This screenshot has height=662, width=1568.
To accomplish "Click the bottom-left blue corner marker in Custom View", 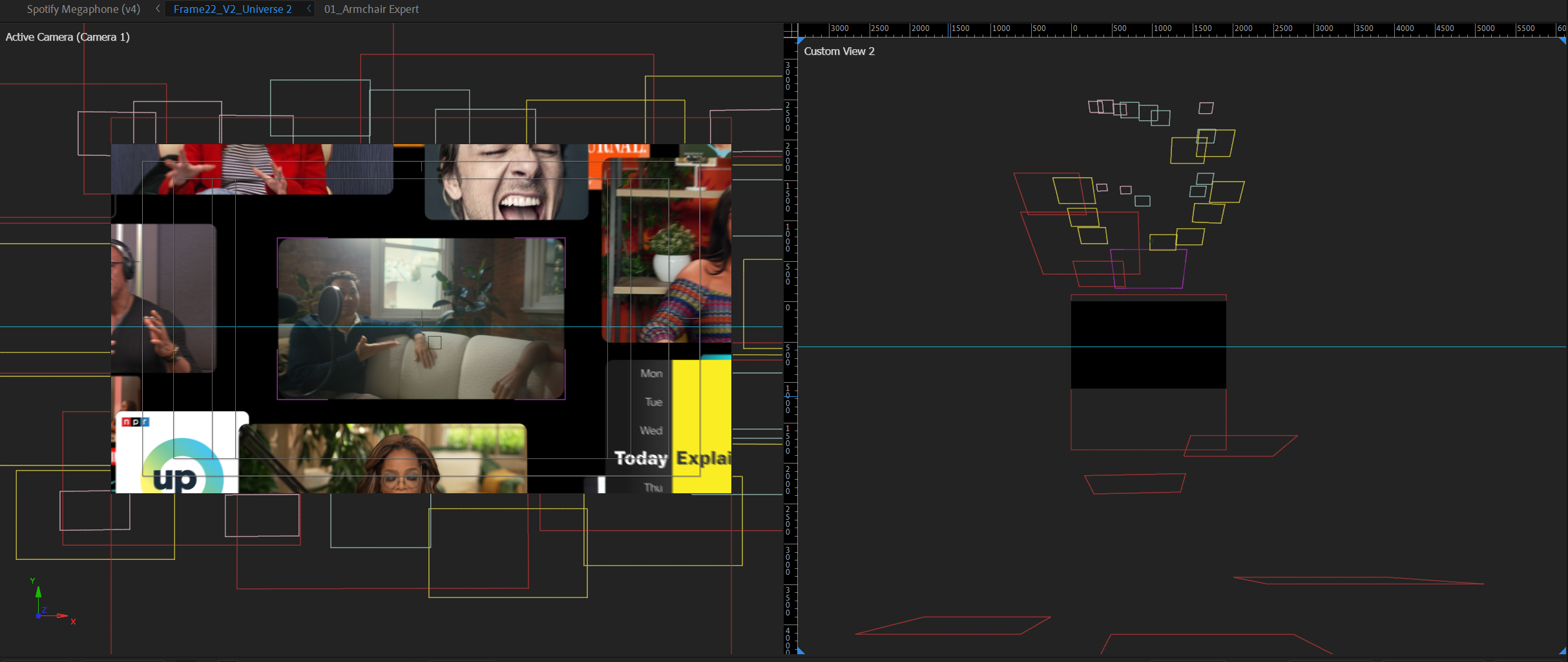I will tap(801, 650).
